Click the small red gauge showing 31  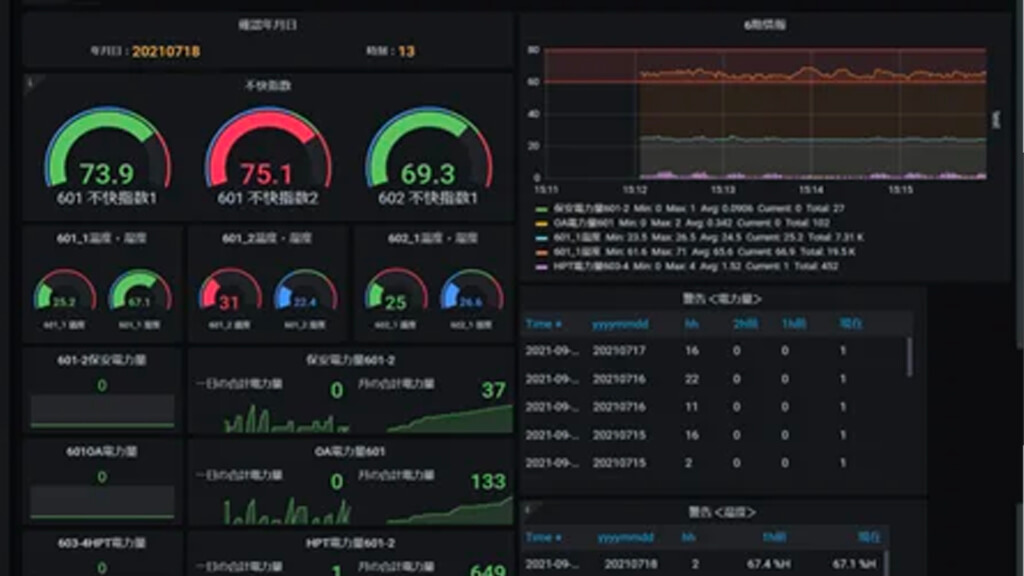click(229, 295)
